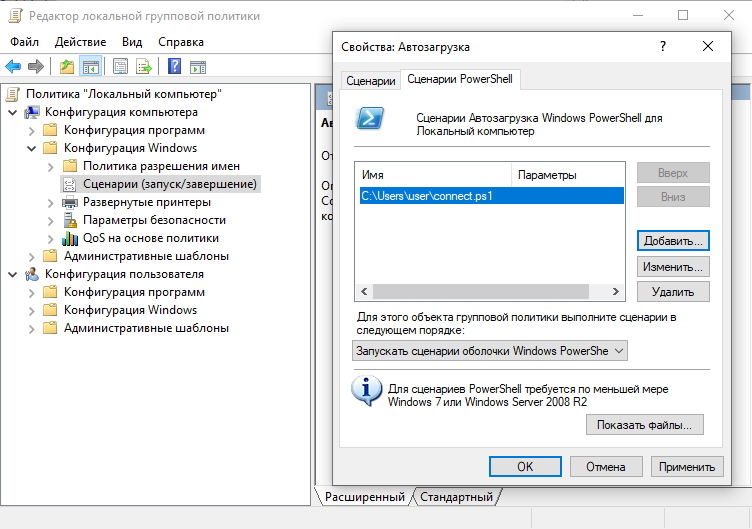Click the blue information icon in dialog
Viewport: 752px width, 529px height.
point(366,391)
